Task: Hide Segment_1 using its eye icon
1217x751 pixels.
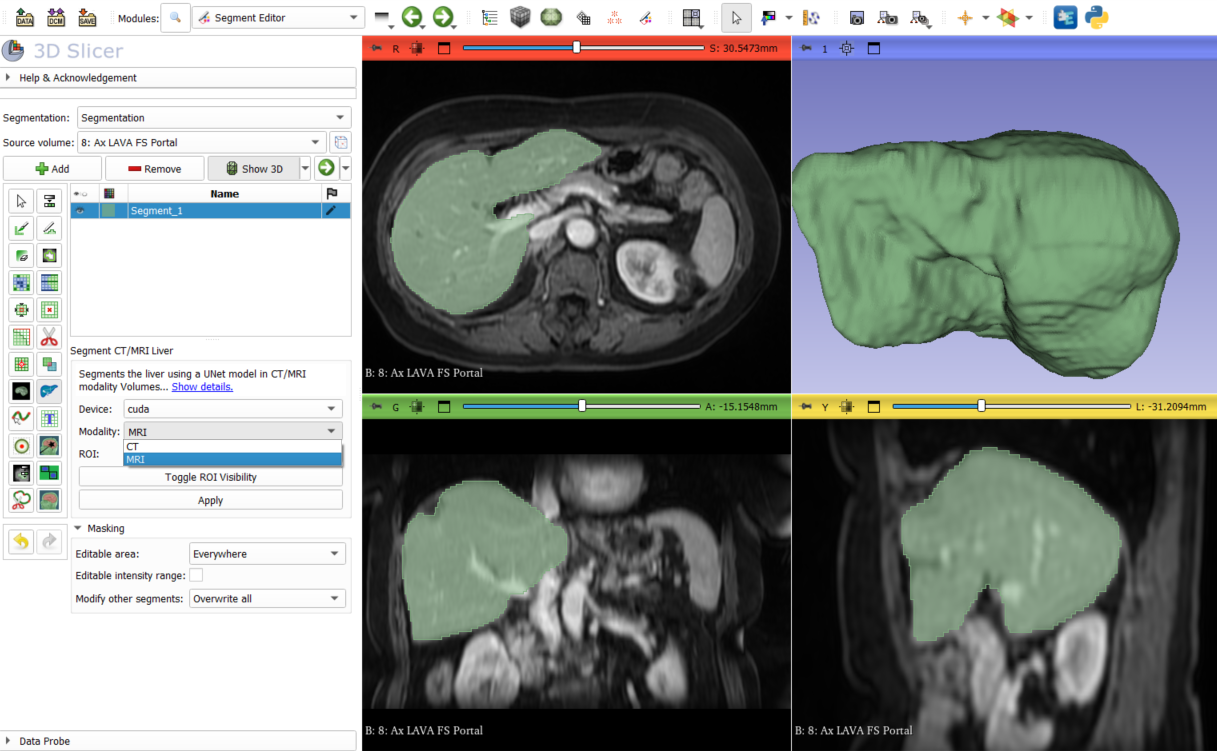Action: (81, 211)
